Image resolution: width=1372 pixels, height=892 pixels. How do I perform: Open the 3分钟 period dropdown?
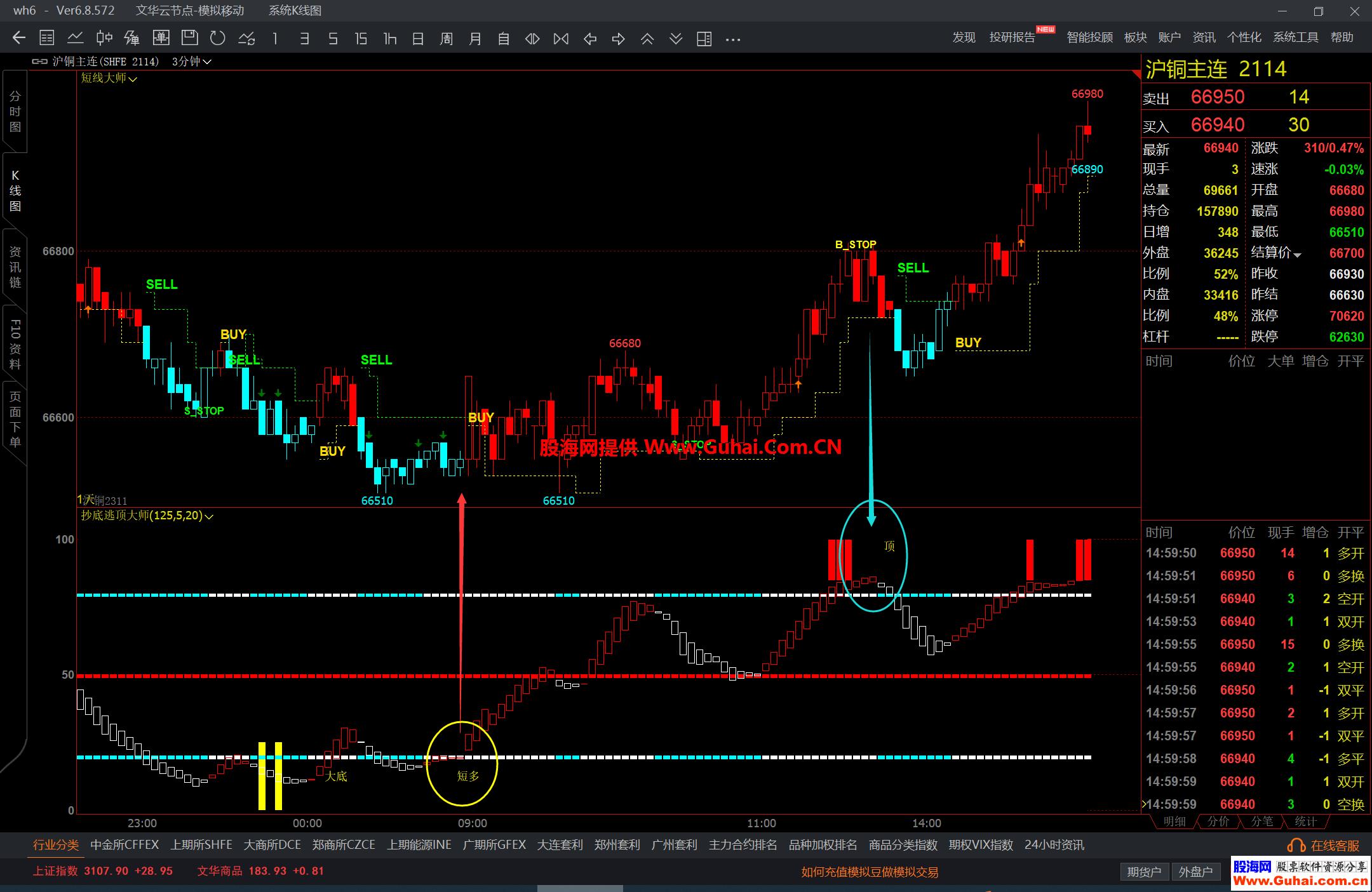[x=191, y=62]
